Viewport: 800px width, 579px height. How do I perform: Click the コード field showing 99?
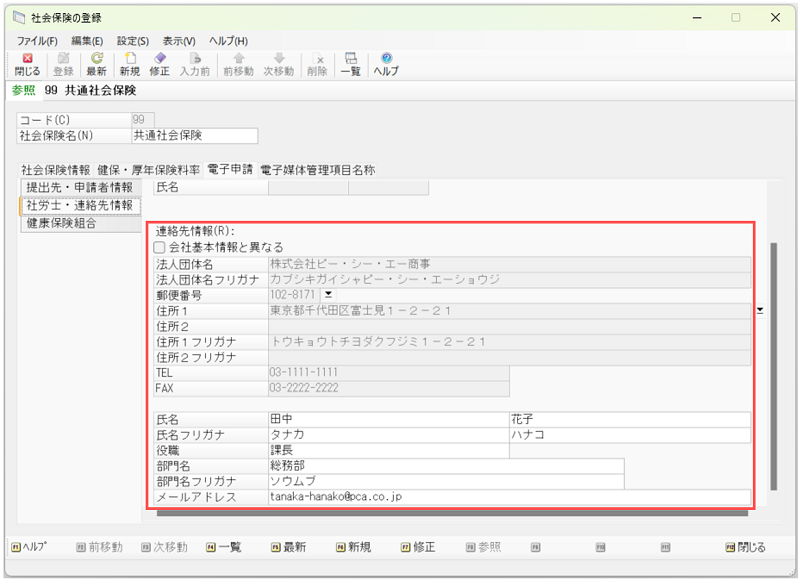tap(142, 120)
